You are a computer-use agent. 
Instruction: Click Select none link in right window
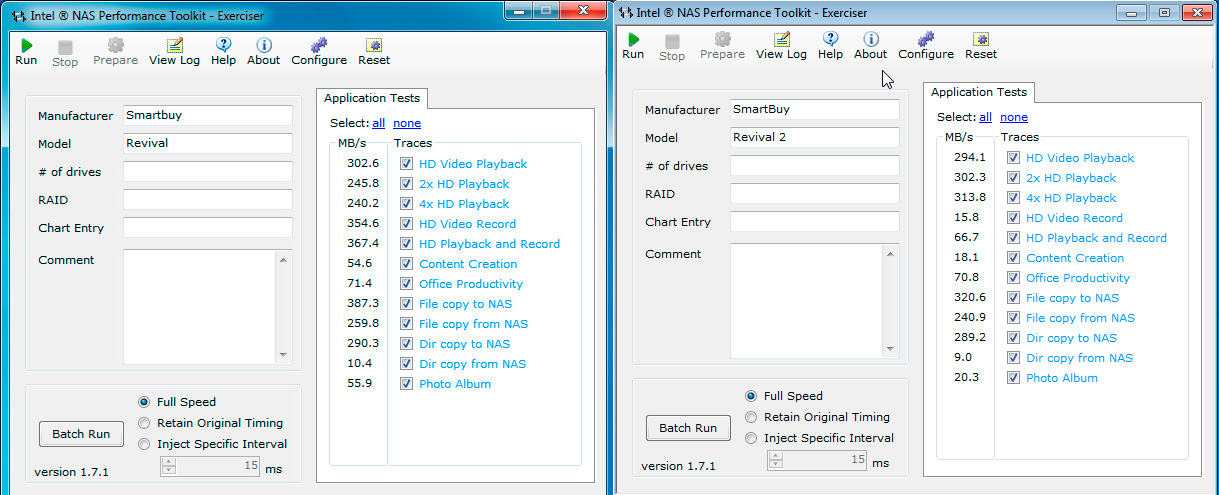pyautogui.click(x=1014, y=118)
